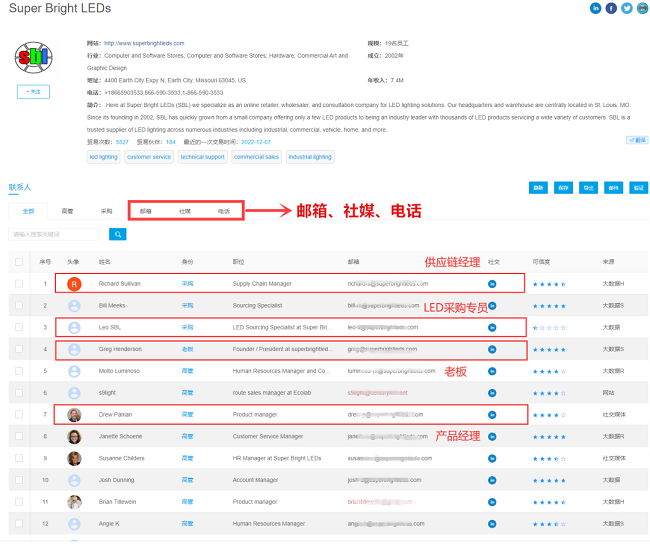
Task: Check the box for Leo SBL's row
Action: 19,327
